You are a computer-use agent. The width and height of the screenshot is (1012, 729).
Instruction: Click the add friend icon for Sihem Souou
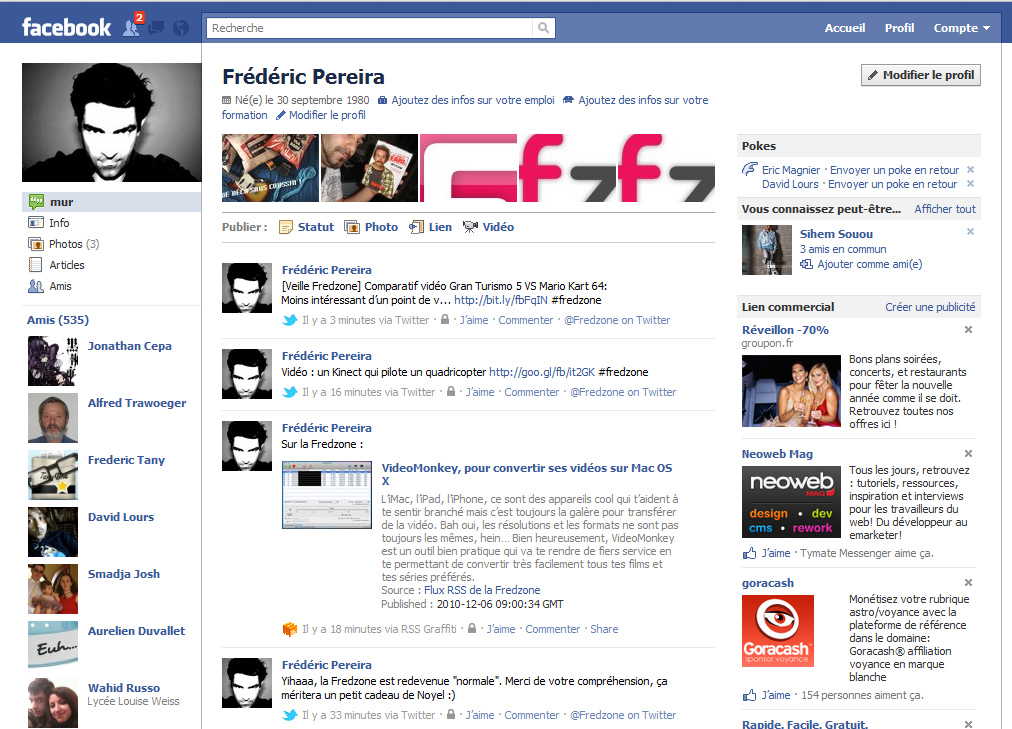coord(806,264)
